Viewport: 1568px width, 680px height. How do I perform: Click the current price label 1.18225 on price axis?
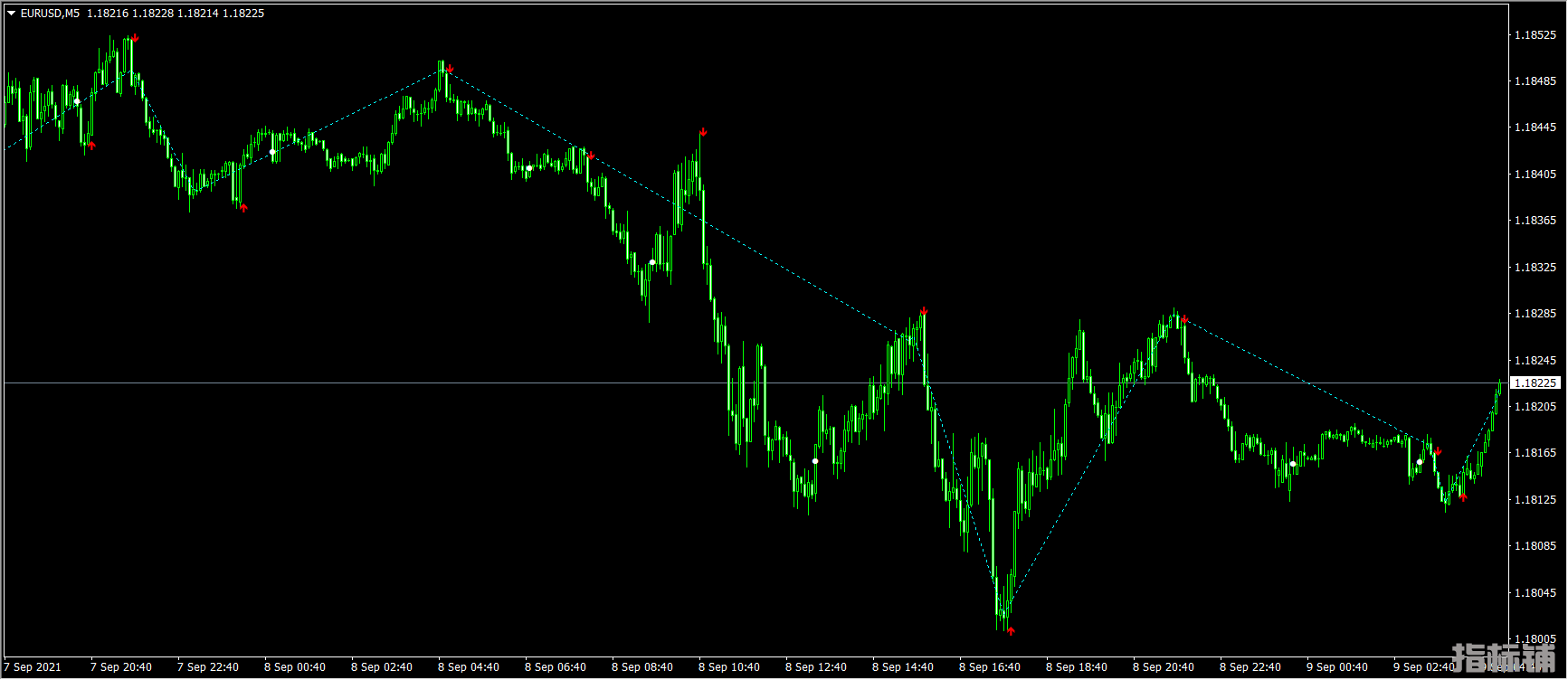click(1535, 383)
